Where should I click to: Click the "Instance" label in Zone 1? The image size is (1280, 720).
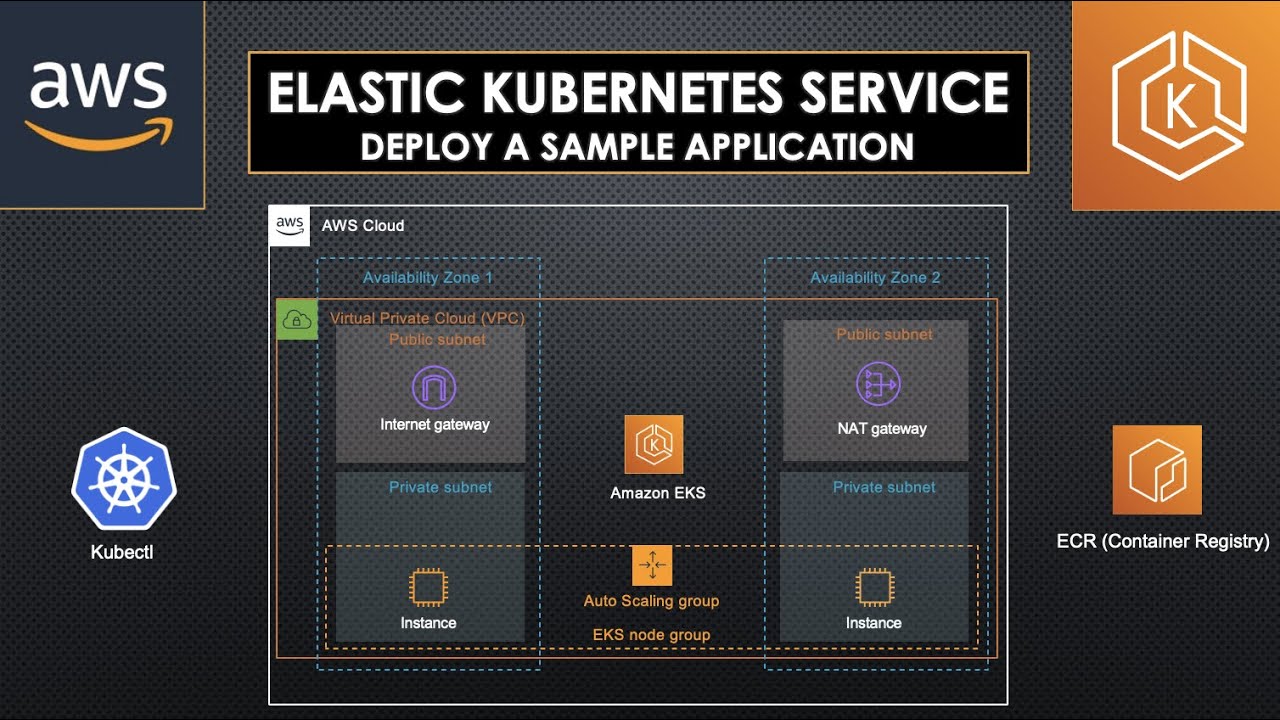point(429,623)
